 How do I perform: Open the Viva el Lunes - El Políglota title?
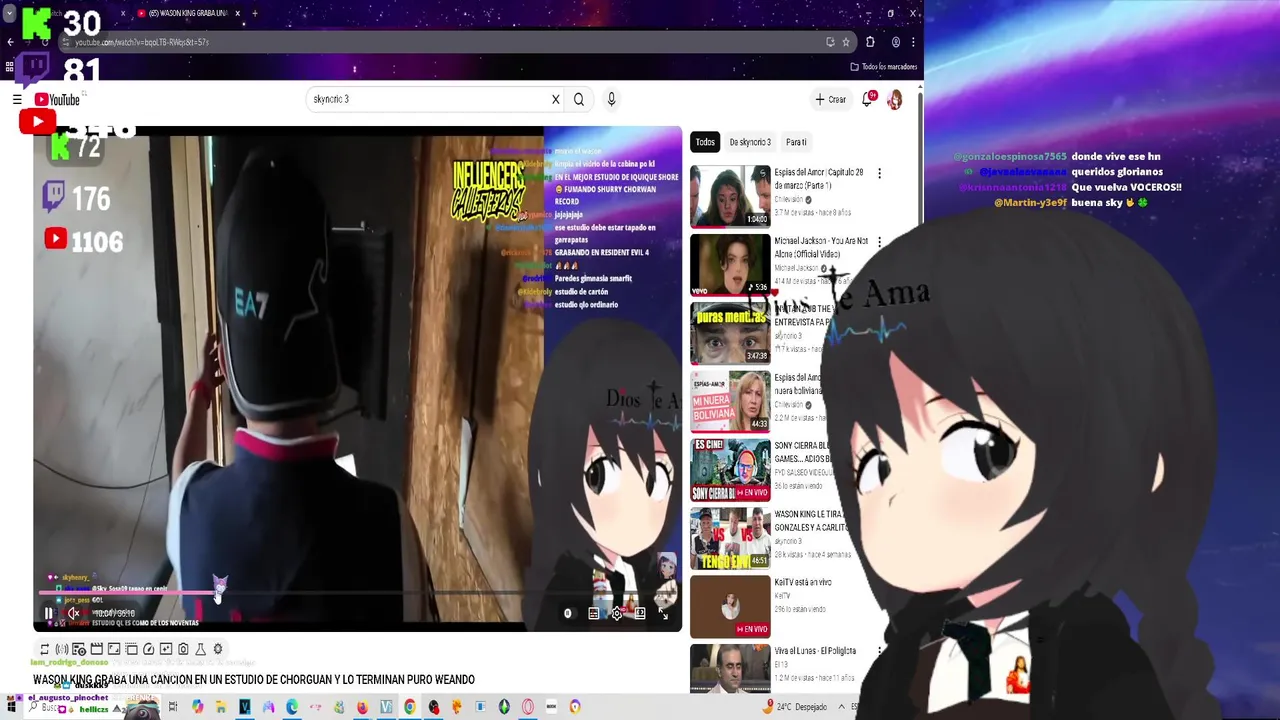tap(815, 651)
